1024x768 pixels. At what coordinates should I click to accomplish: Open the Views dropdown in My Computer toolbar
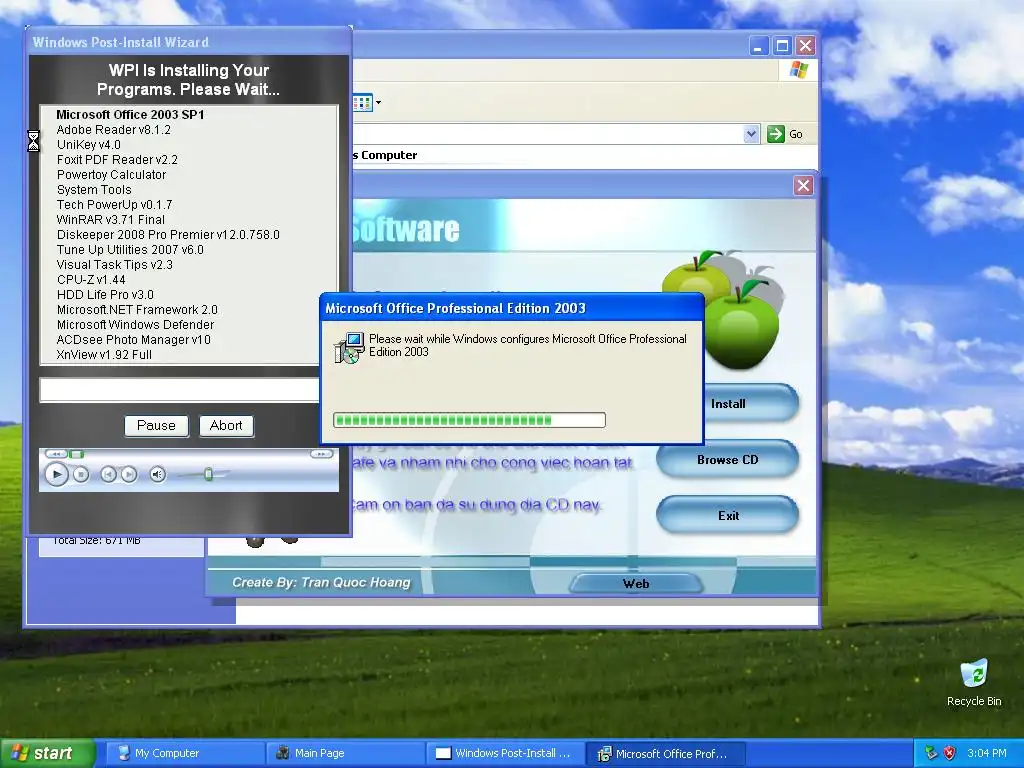click(x=378, y=103)
